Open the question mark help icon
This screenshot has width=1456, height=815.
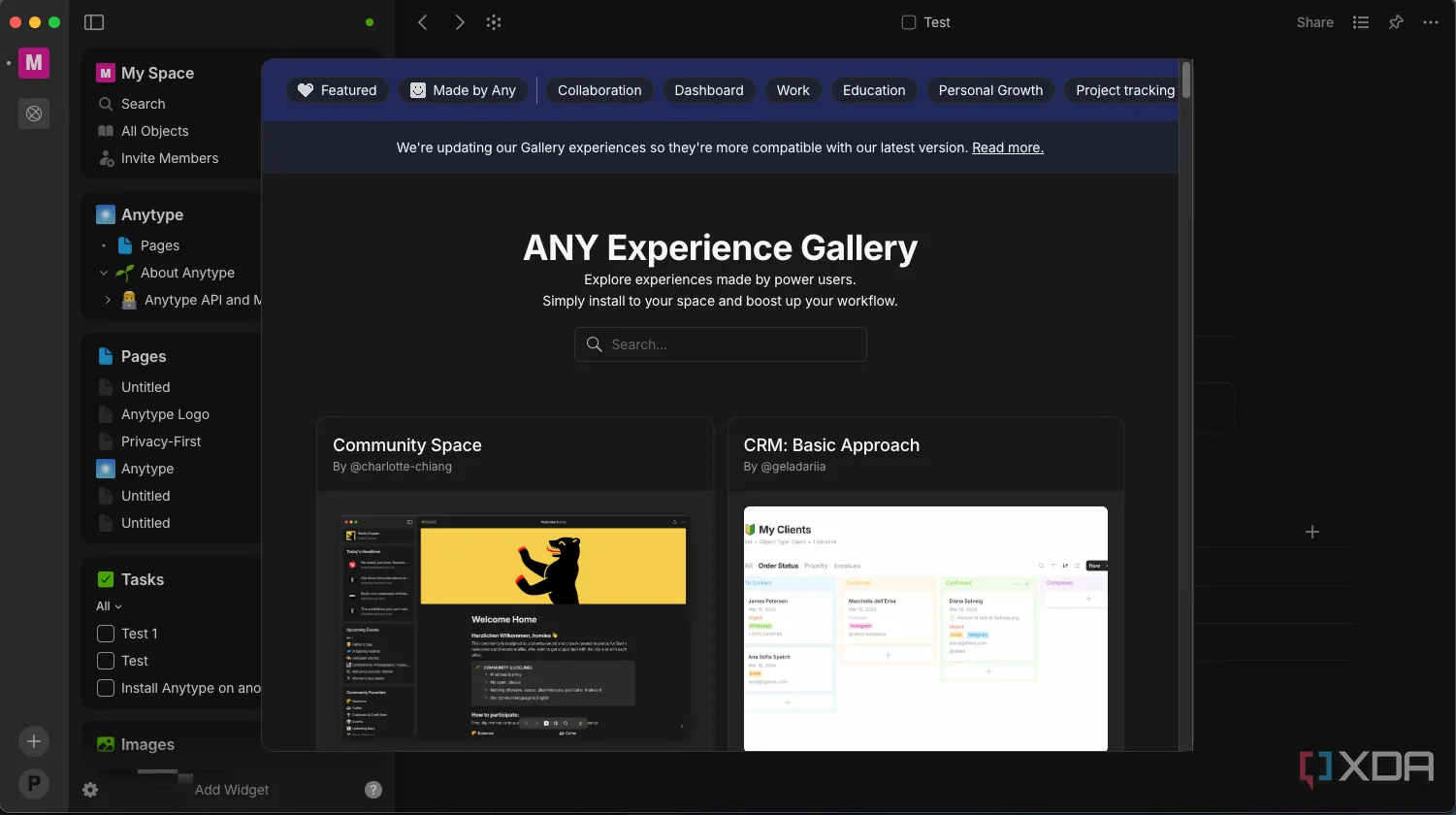tap(373, 790)
